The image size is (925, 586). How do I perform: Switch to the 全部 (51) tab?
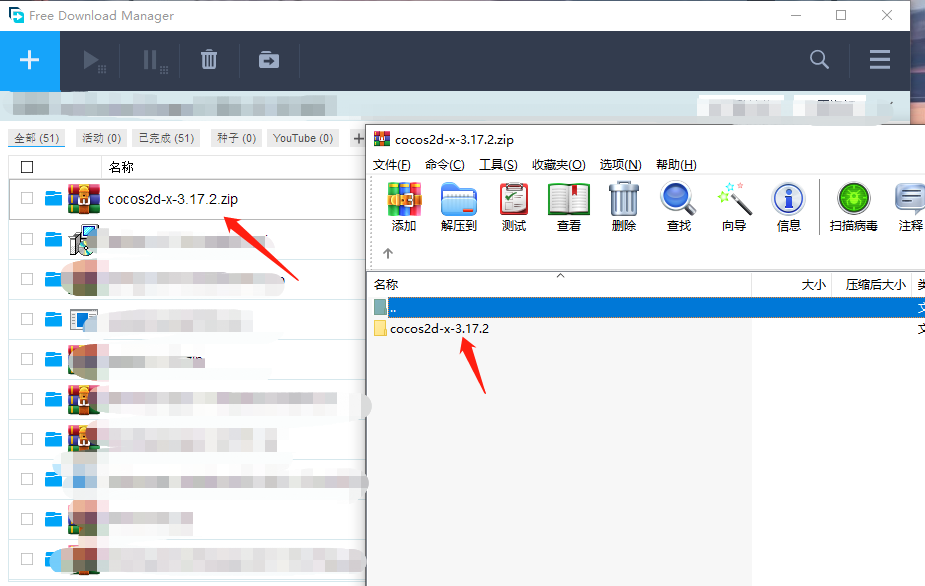coord(37,138)
